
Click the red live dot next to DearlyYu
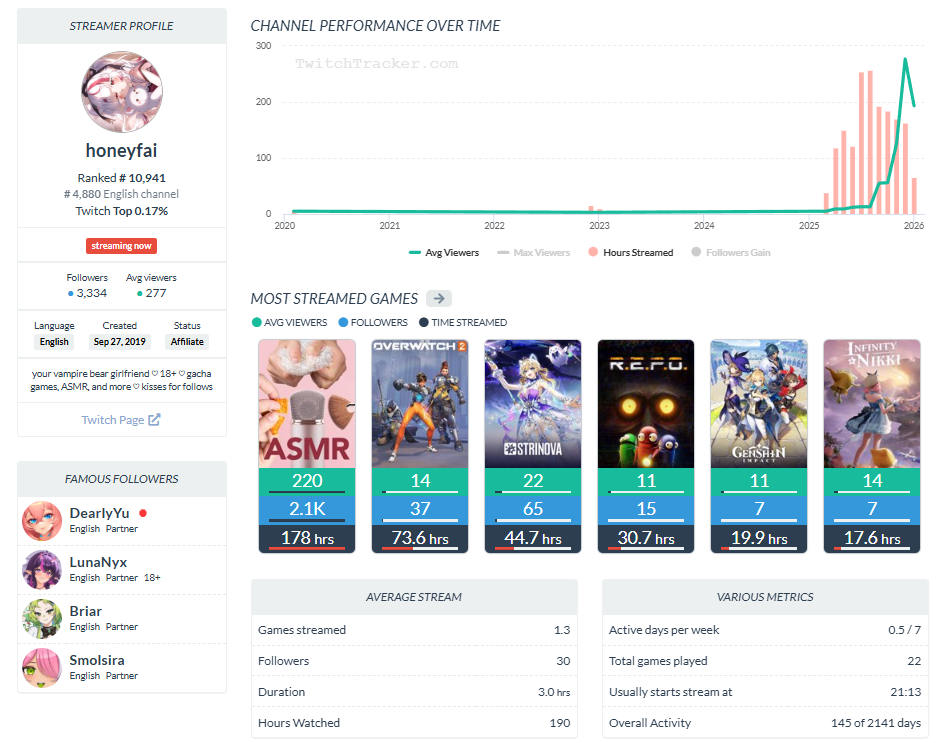[x=143, y=513]
